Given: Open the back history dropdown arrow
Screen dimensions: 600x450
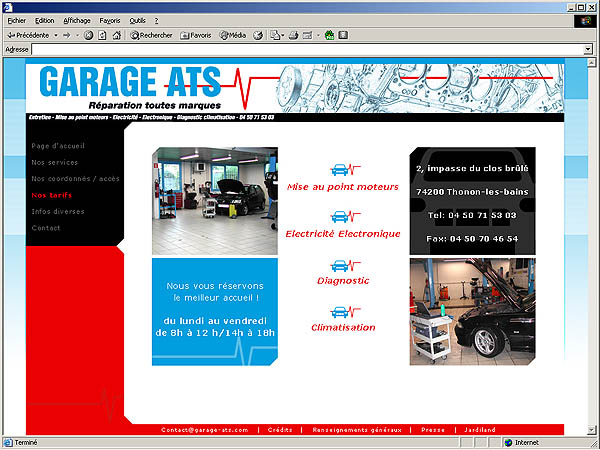Looking at the screenshot, I should click(x=56, y=35).
